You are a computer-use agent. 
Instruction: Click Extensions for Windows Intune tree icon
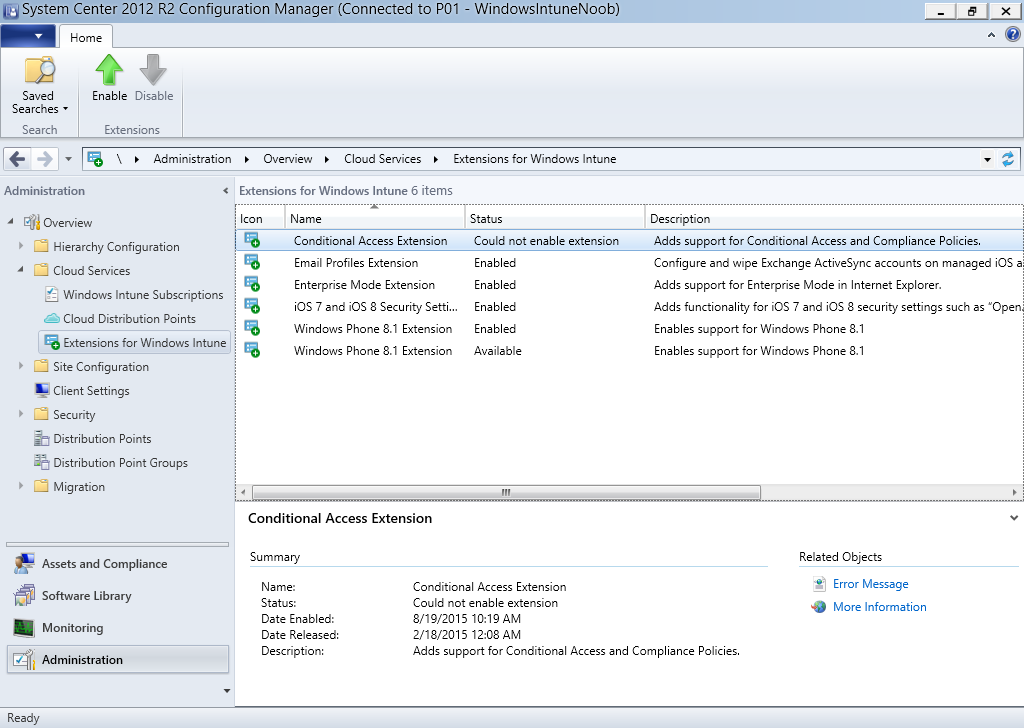pyautogui.click(x=52, y=342)
